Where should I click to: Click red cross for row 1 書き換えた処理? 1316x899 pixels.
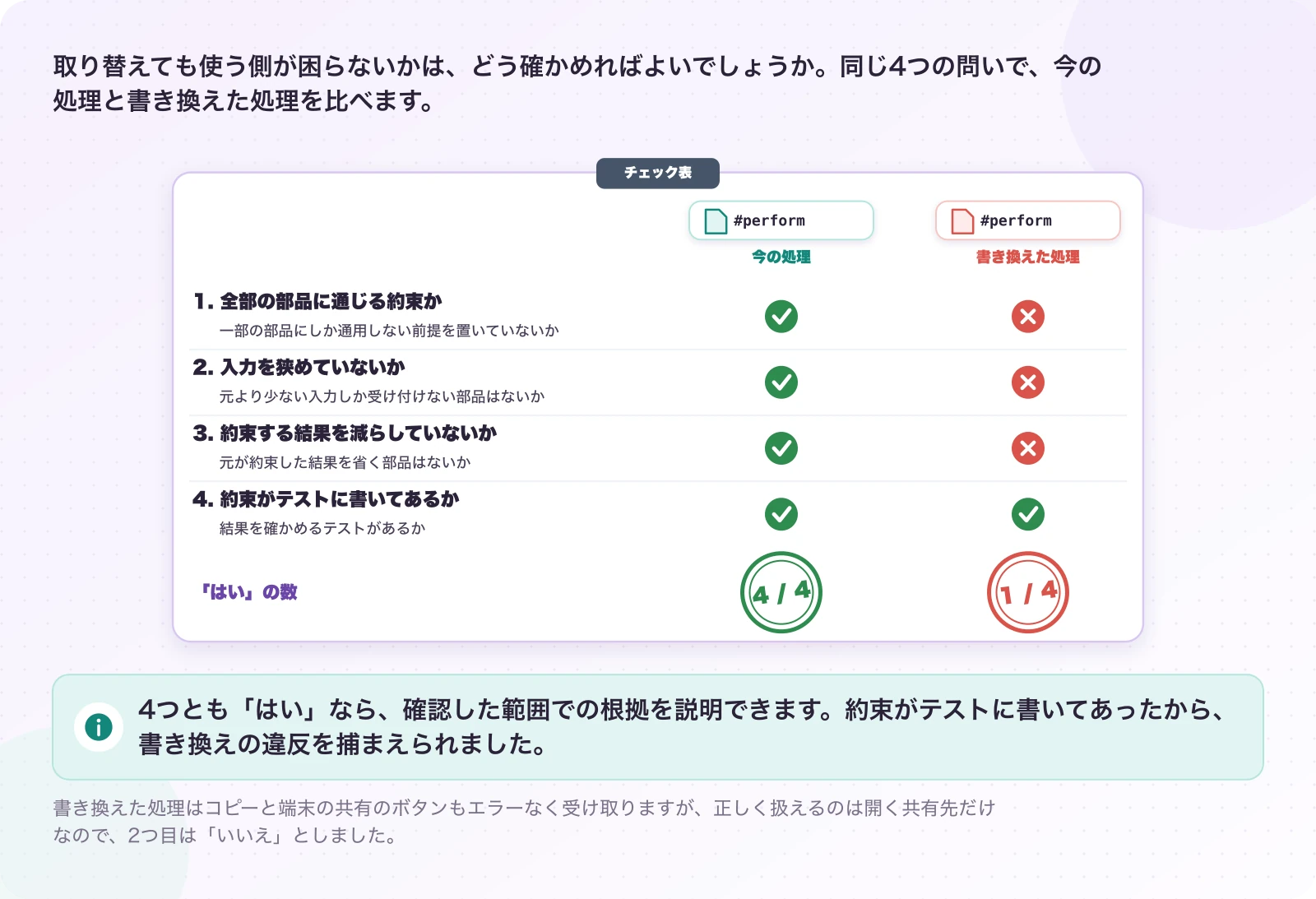1028,317
